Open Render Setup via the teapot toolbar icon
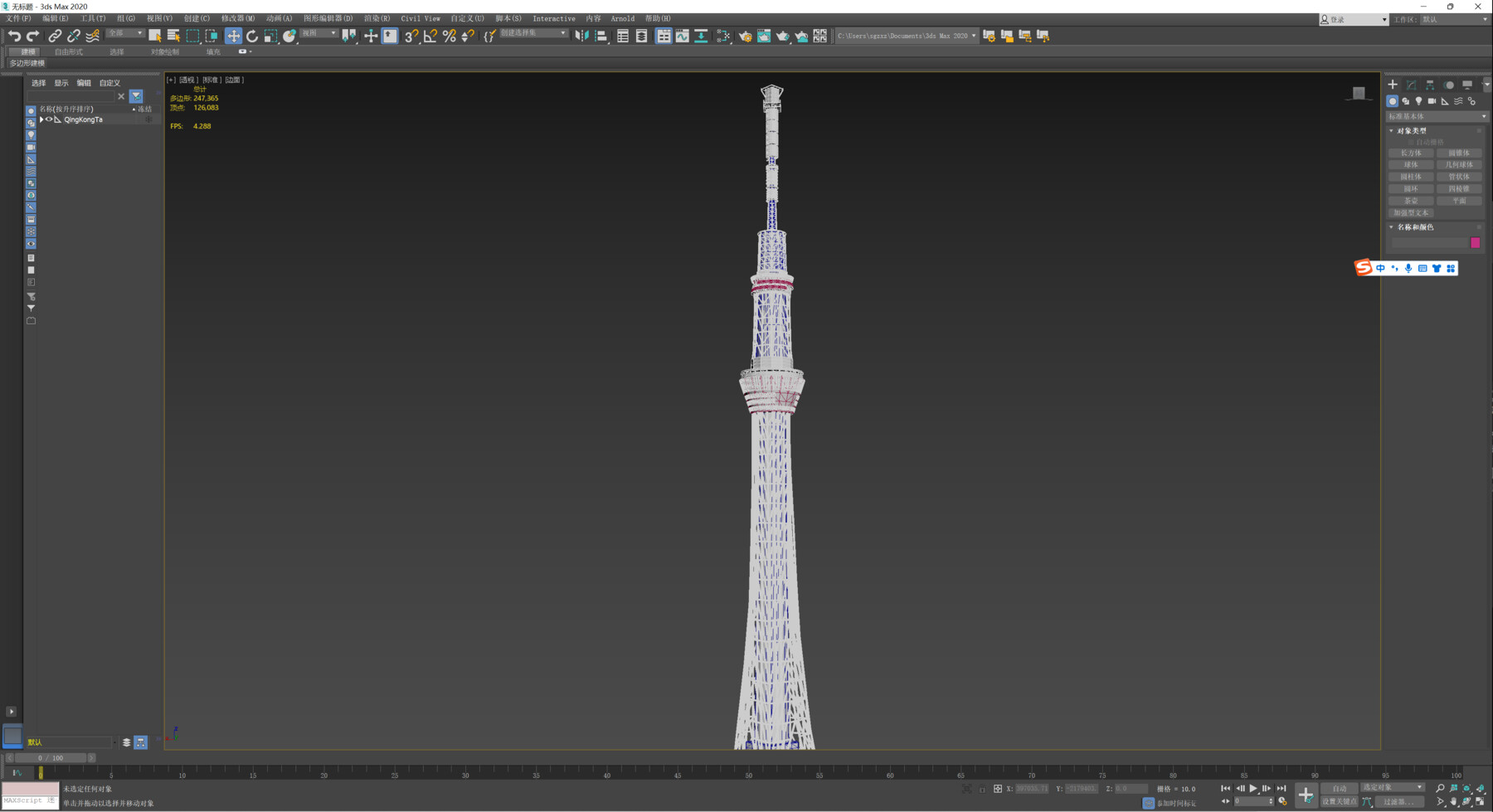1493x812 pixels. [x=746, y=36]
